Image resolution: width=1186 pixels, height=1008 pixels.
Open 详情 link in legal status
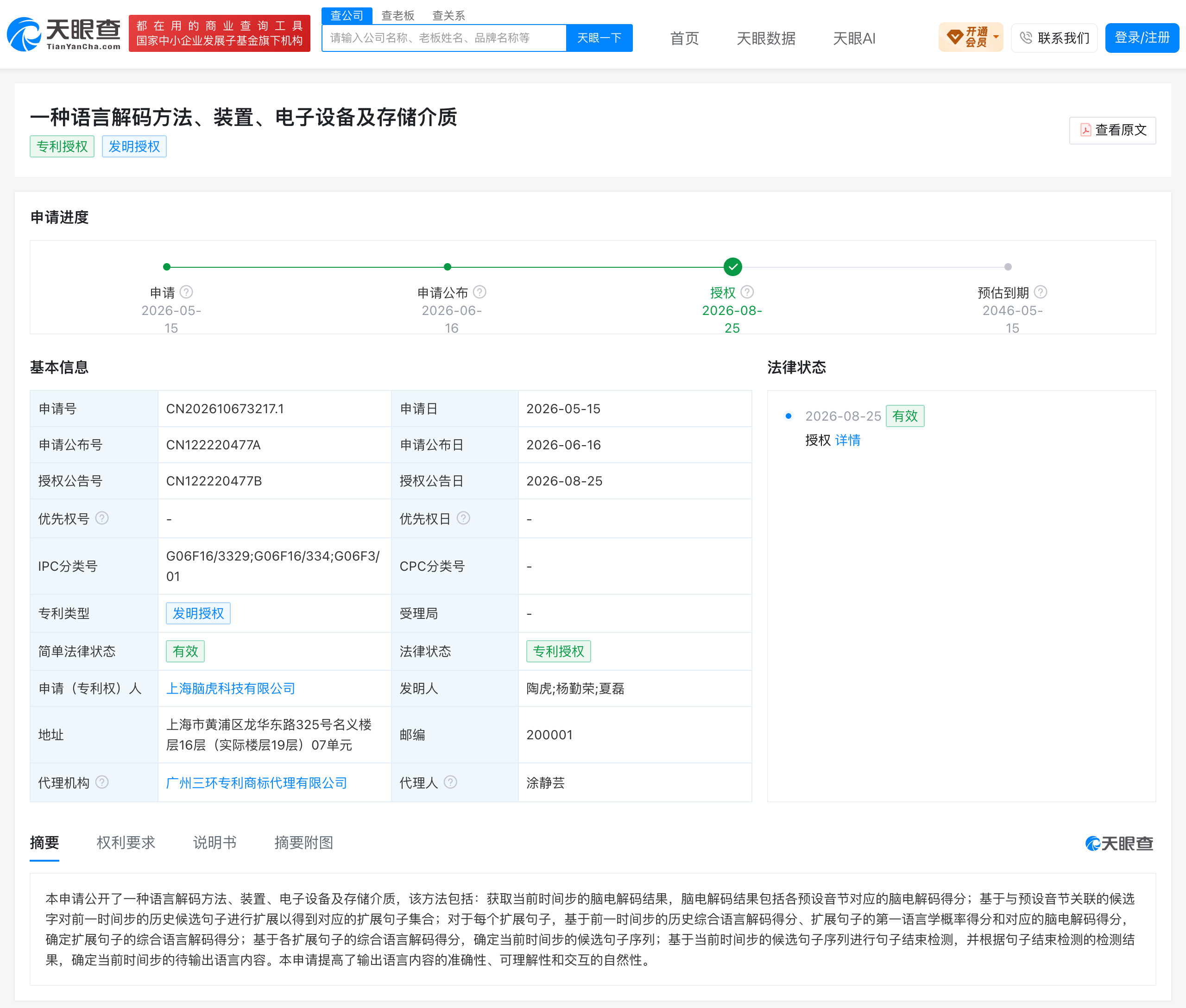pos(848,440)
